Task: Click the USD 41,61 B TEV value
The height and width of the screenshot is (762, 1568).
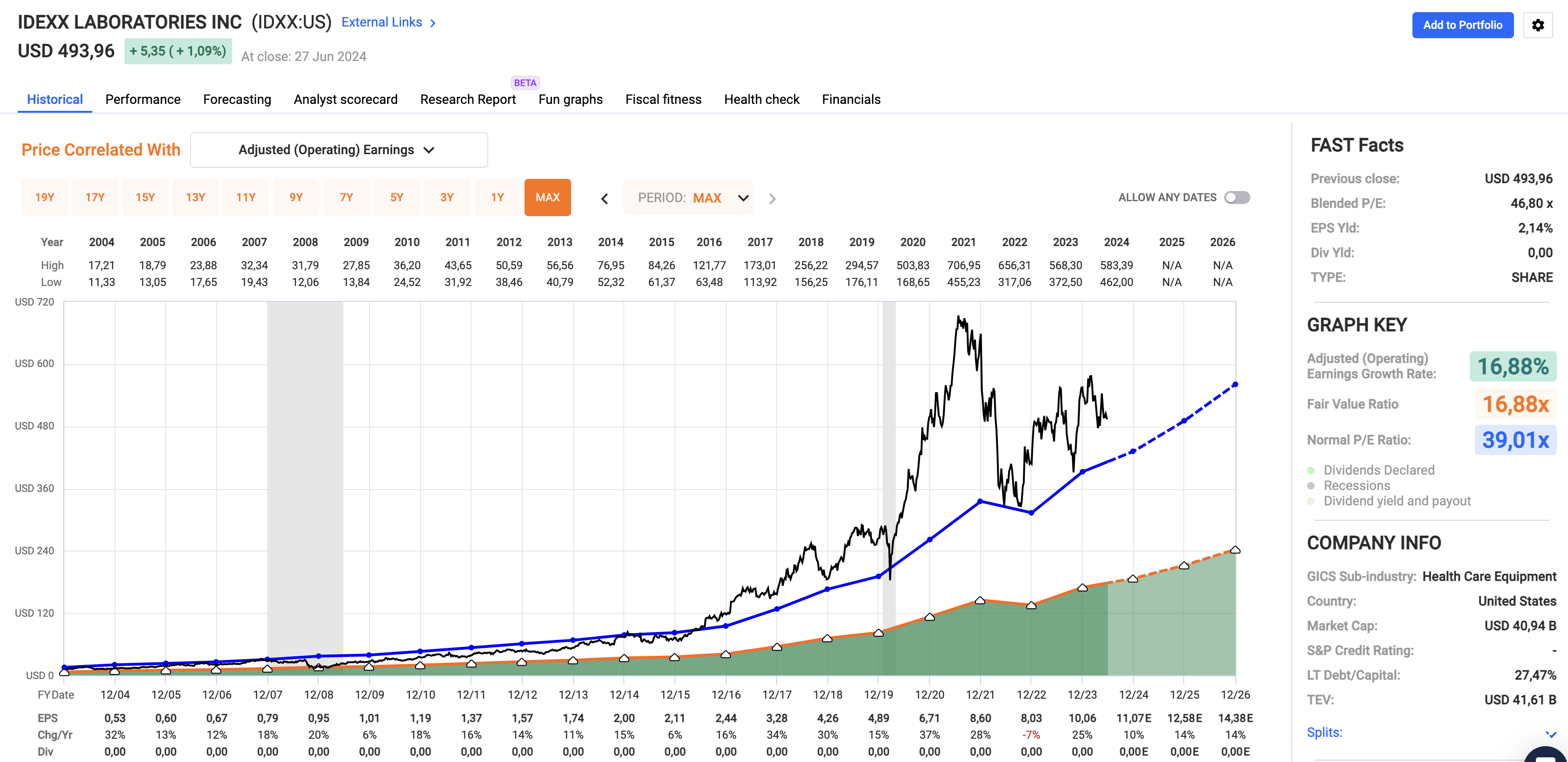Action: 1520,700
